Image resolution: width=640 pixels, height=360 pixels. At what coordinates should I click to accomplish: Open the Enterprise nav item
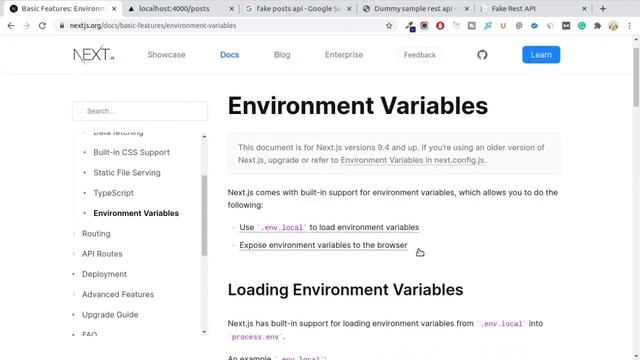coord(344,55)
